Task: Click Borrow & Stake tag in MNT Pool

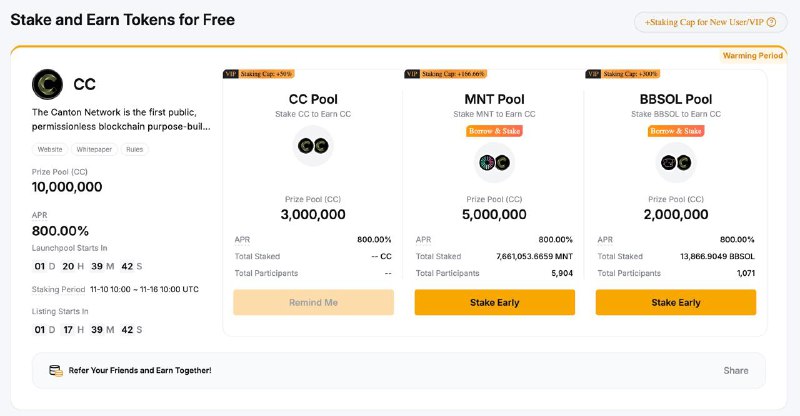Action: (x=494, y=131)
